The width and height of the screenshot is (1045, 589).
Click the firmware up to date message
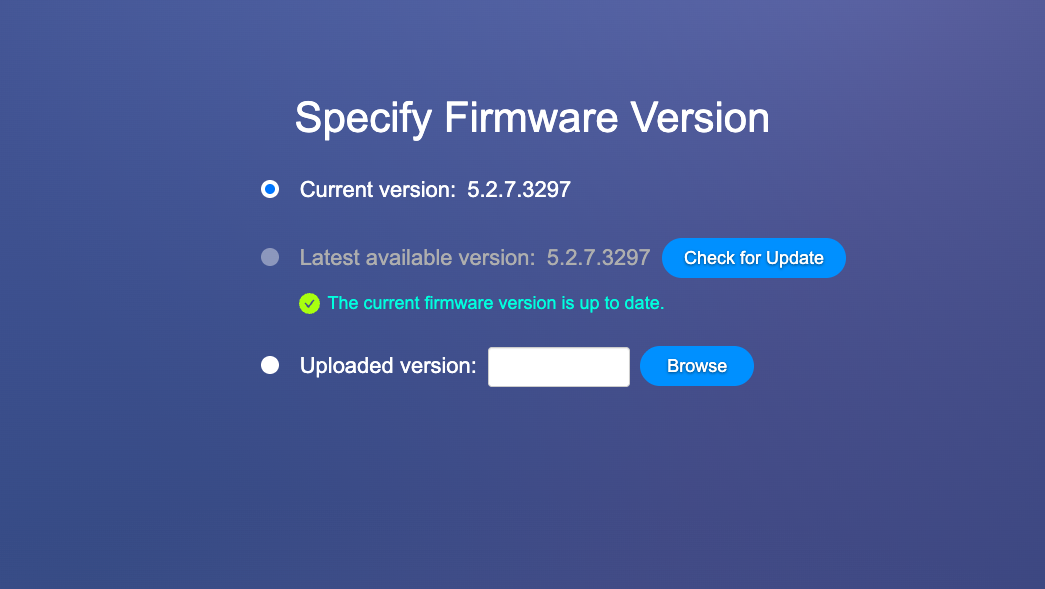pyautogui.click(x=495, y=303)
